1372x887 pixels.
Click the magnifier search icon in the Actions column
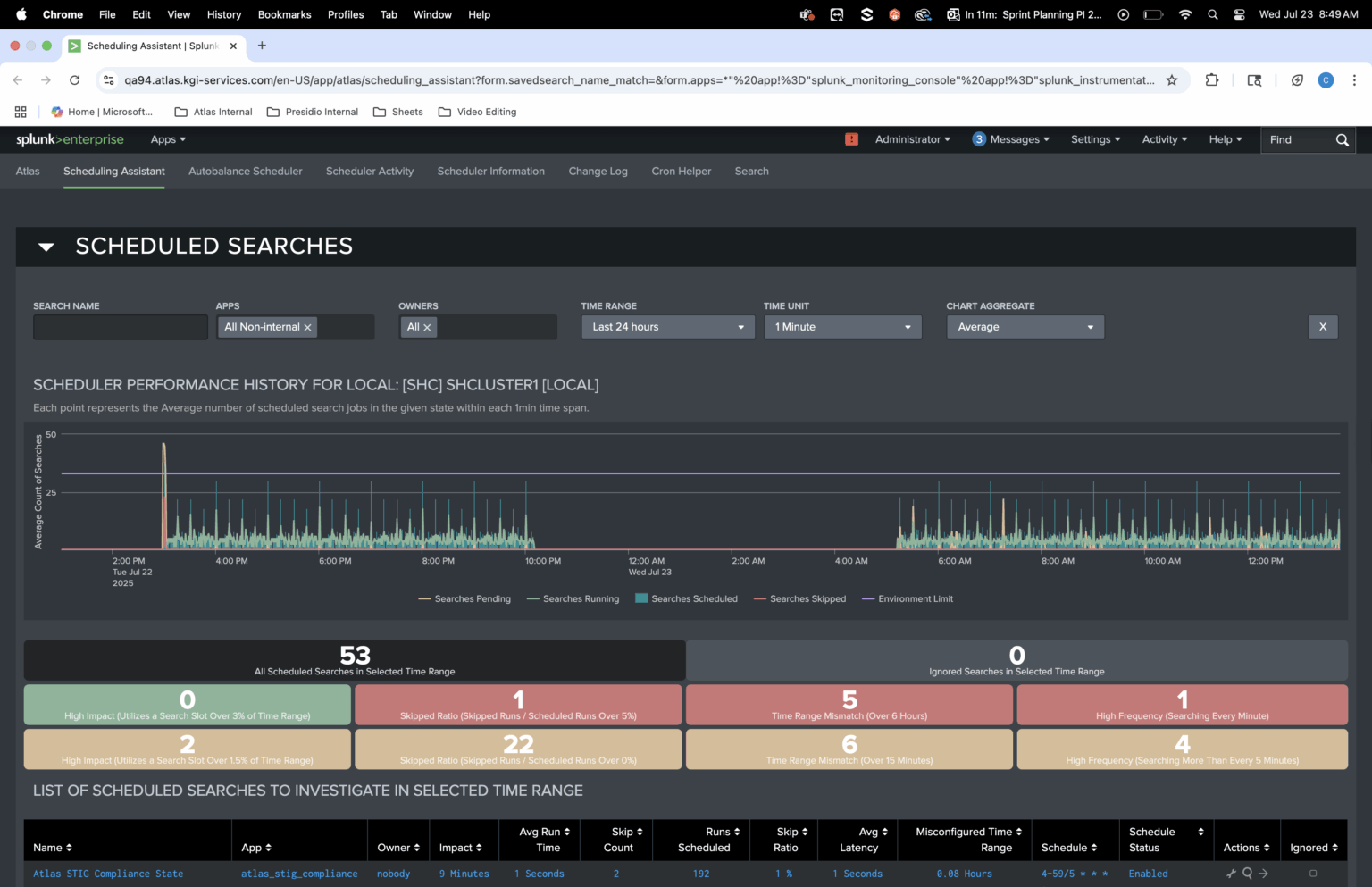[1247, 874]
